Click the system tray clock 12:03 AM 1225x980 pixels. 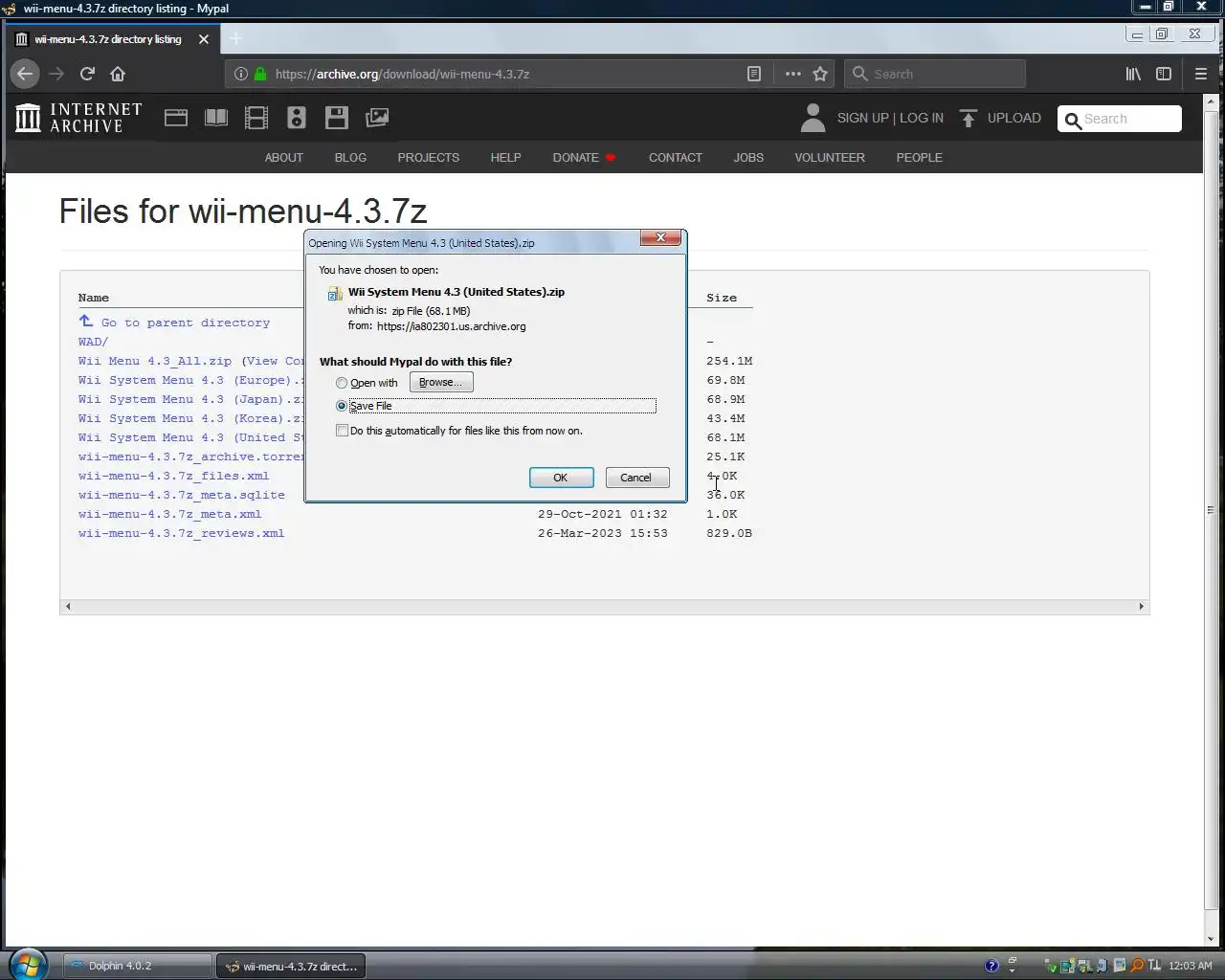[1191, 966]
